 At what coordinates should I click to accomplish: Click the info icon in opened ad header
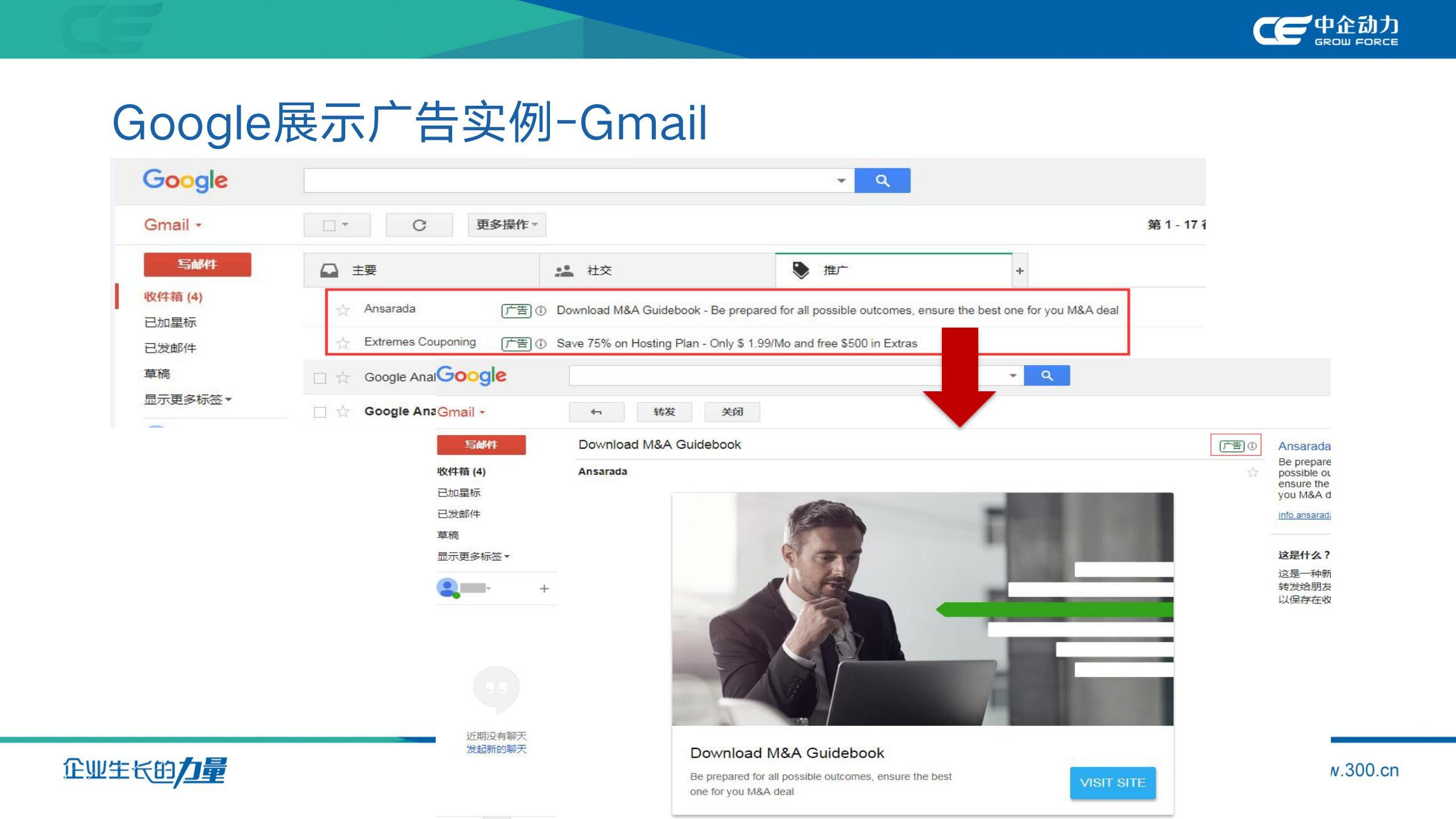click(x=1252, y=446)
